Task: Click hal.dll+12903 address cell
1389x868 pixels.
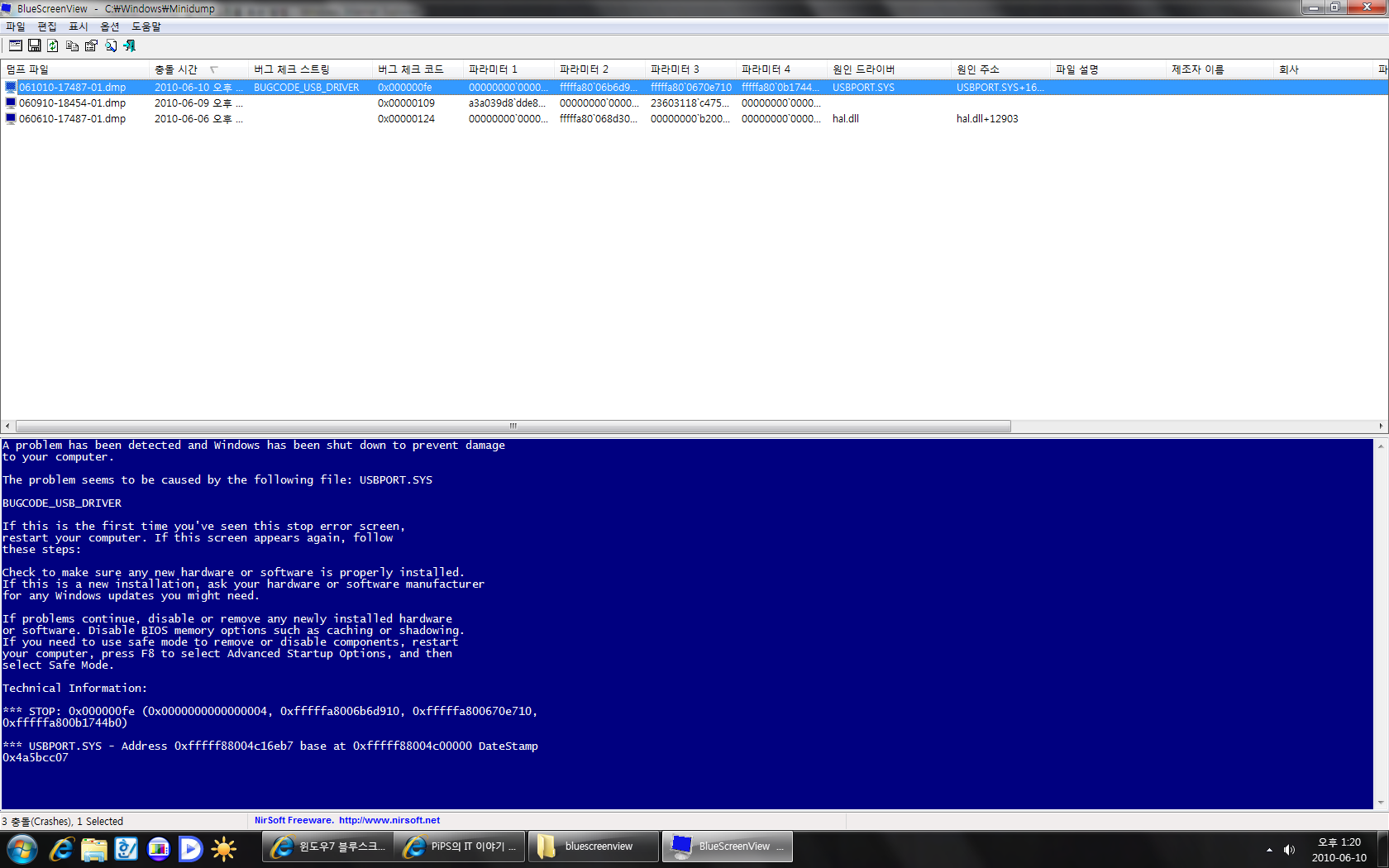Action: pos(987,119)
